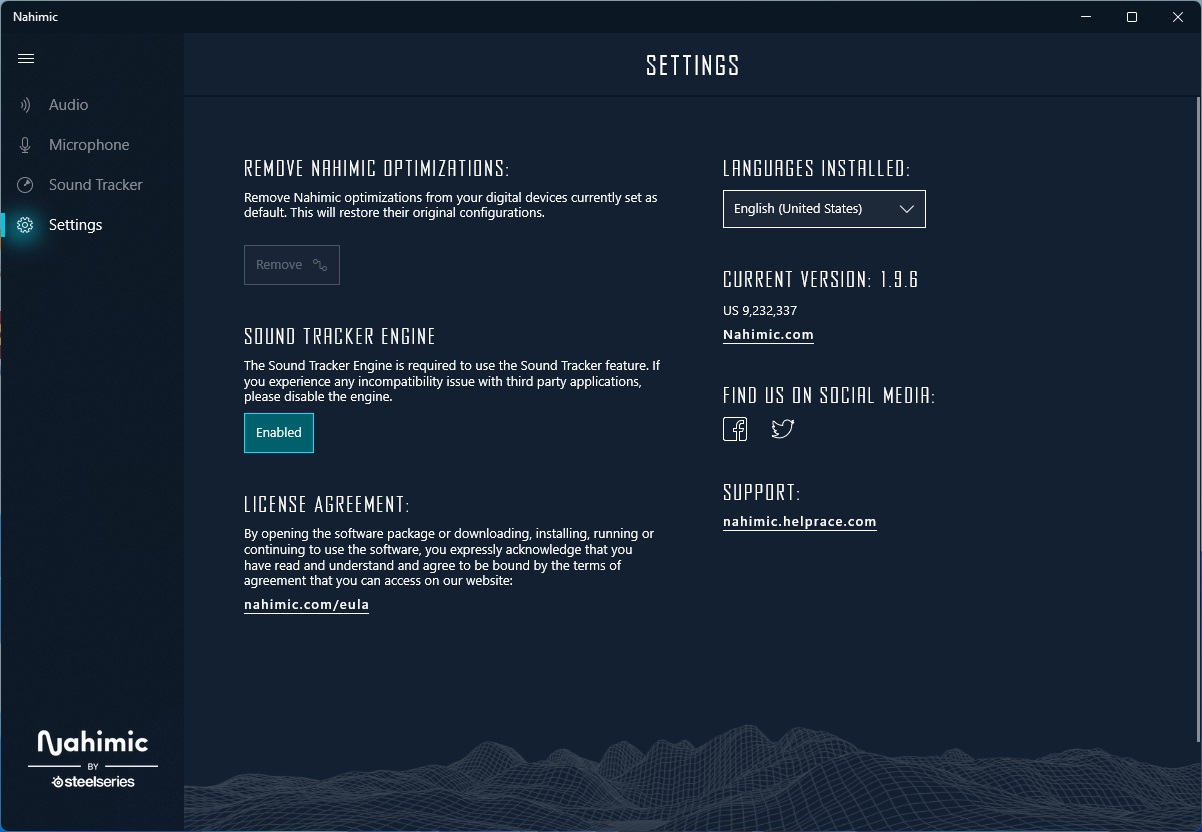1202x832 pixels.
Task: Open the Nahimic.com link
Action: click(768, 335)
